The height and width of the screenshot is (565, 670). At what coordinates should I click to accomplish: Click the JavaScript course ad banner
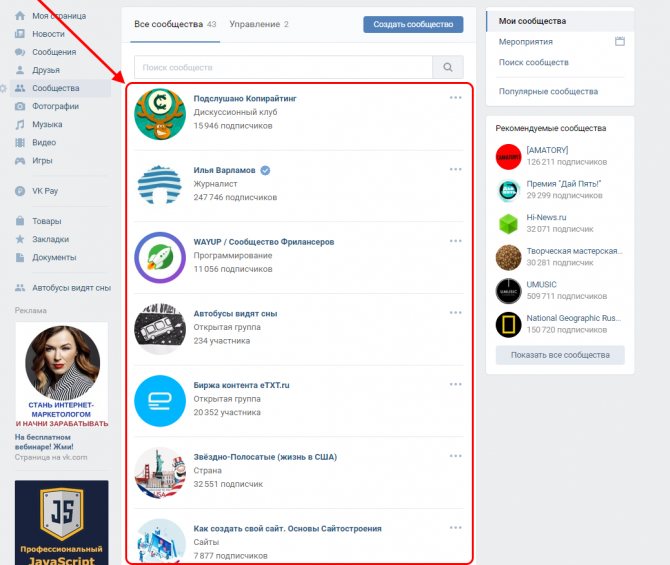click(62, 522)
